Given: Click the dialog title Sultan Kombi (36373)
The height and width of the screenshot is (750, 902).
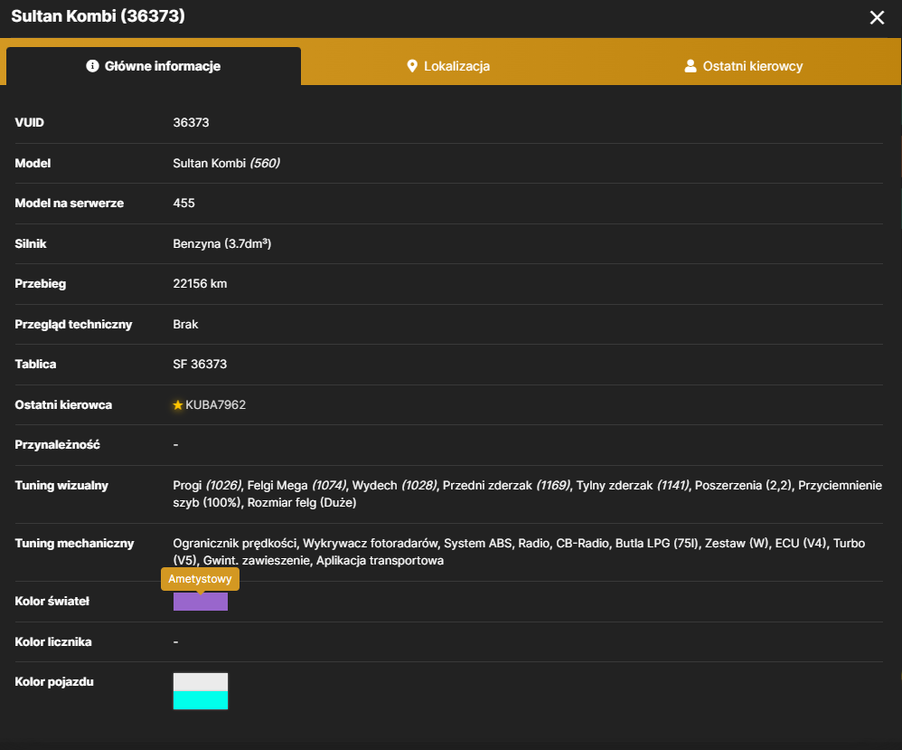Looking at the screenshot, I should (x=98, y=16).
